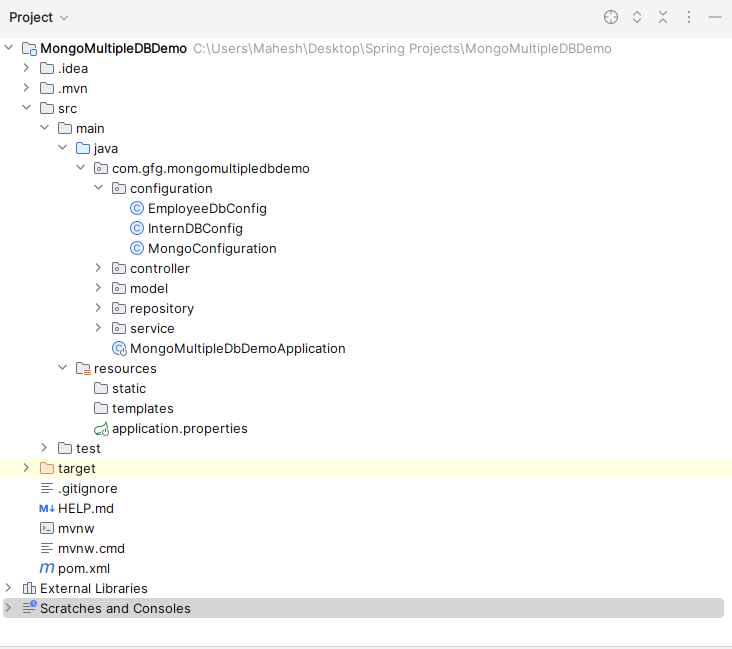732x649 pixels.
Task: Collapse the src folder
Action: 26,108
